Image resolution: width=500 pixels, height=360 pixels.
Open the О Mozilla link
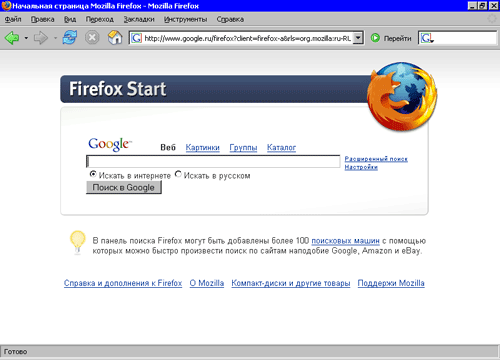(207, 283)
